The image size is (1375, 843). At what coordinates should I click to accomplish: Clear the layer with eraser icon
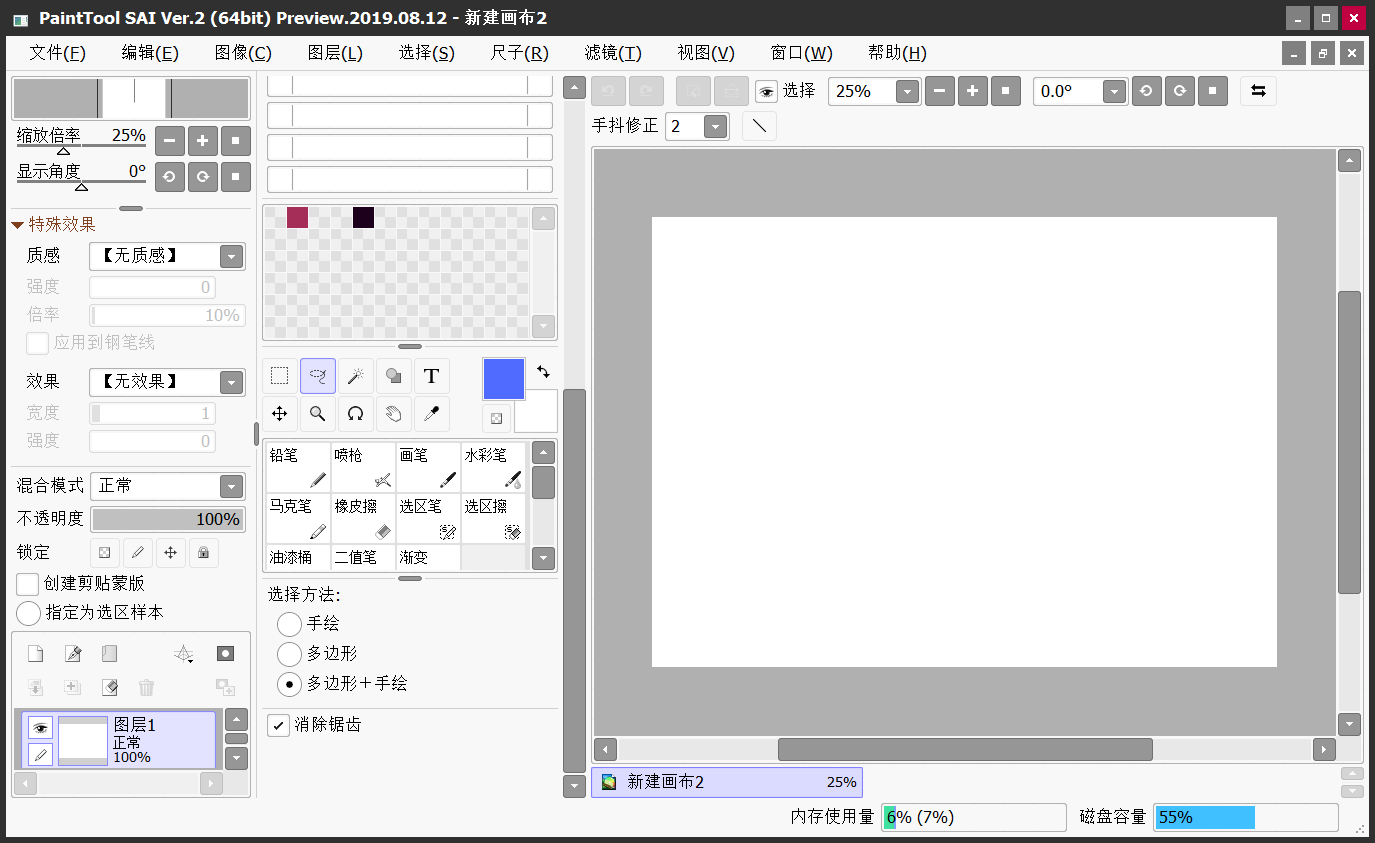(x=109, y=688)
